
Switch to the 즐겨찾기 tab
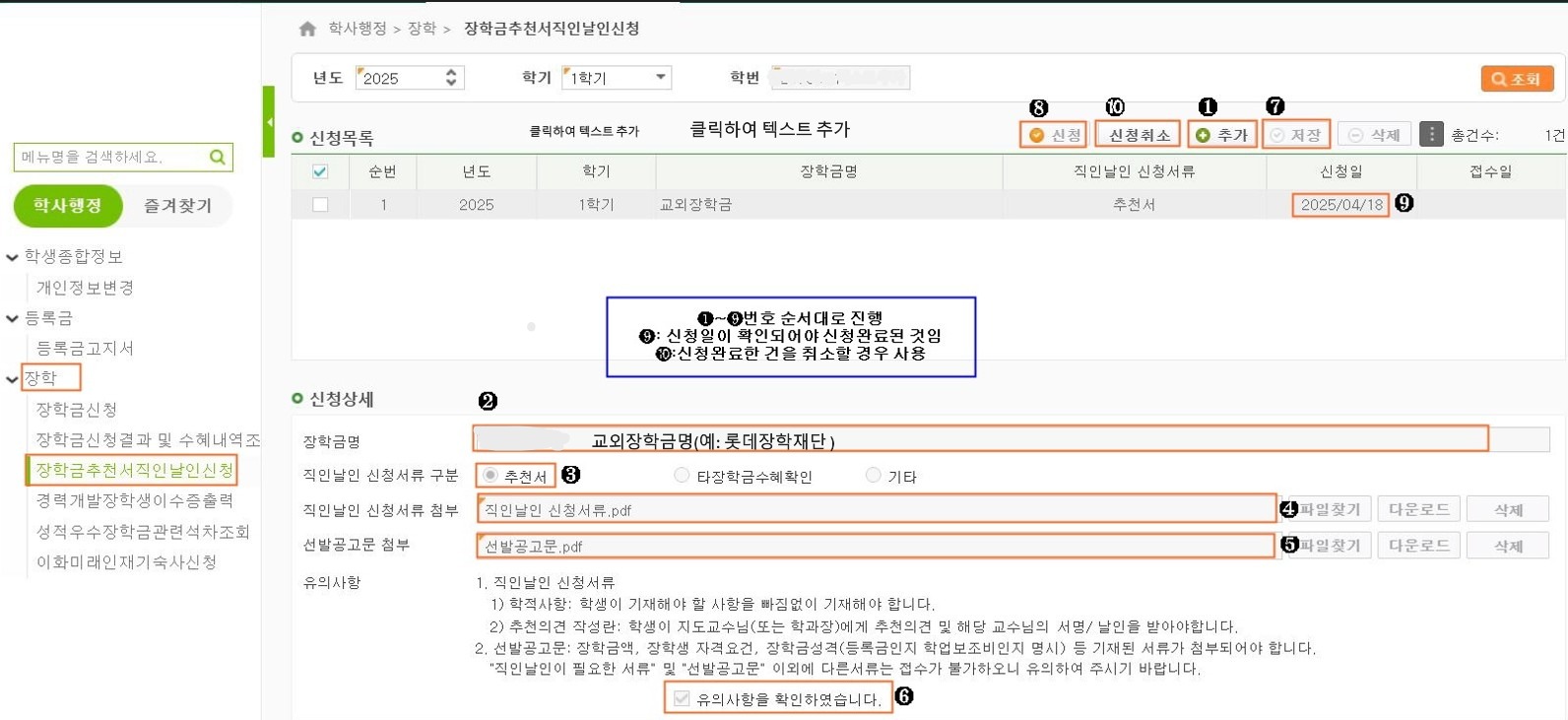[x=177, y=206]
